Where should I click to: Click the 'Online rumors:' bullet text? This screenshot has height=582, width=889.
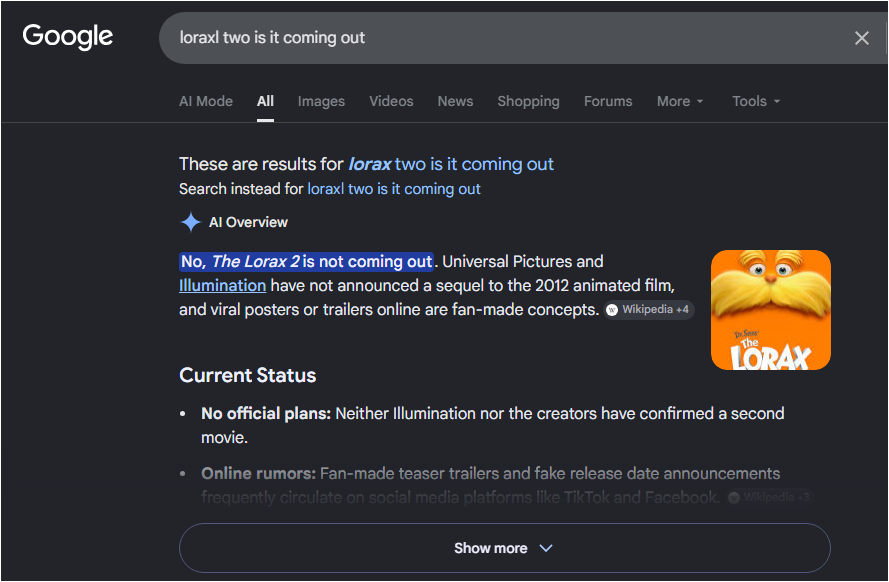pos(258,474)
